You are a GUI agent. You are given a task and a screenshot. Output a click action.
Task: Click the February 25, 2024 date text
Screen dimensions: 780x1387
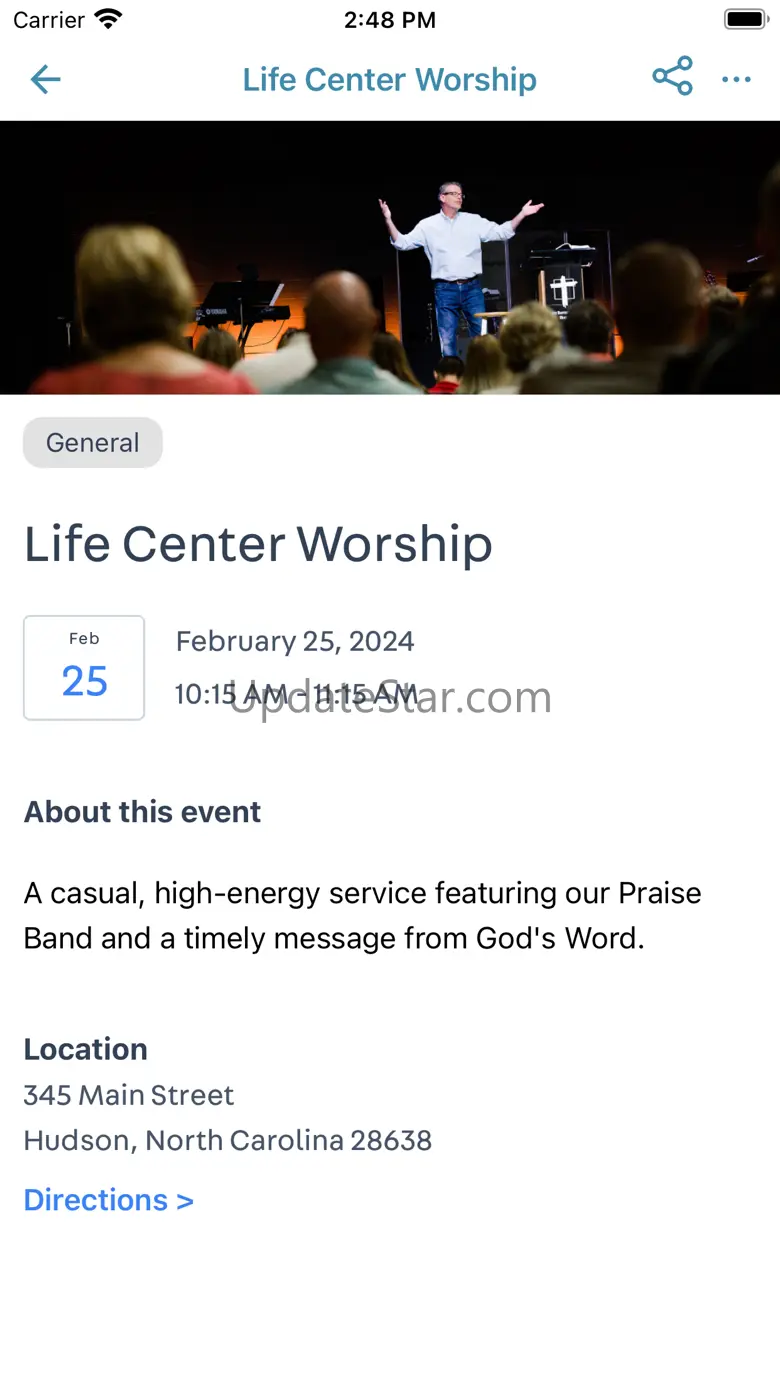(295, 641)
